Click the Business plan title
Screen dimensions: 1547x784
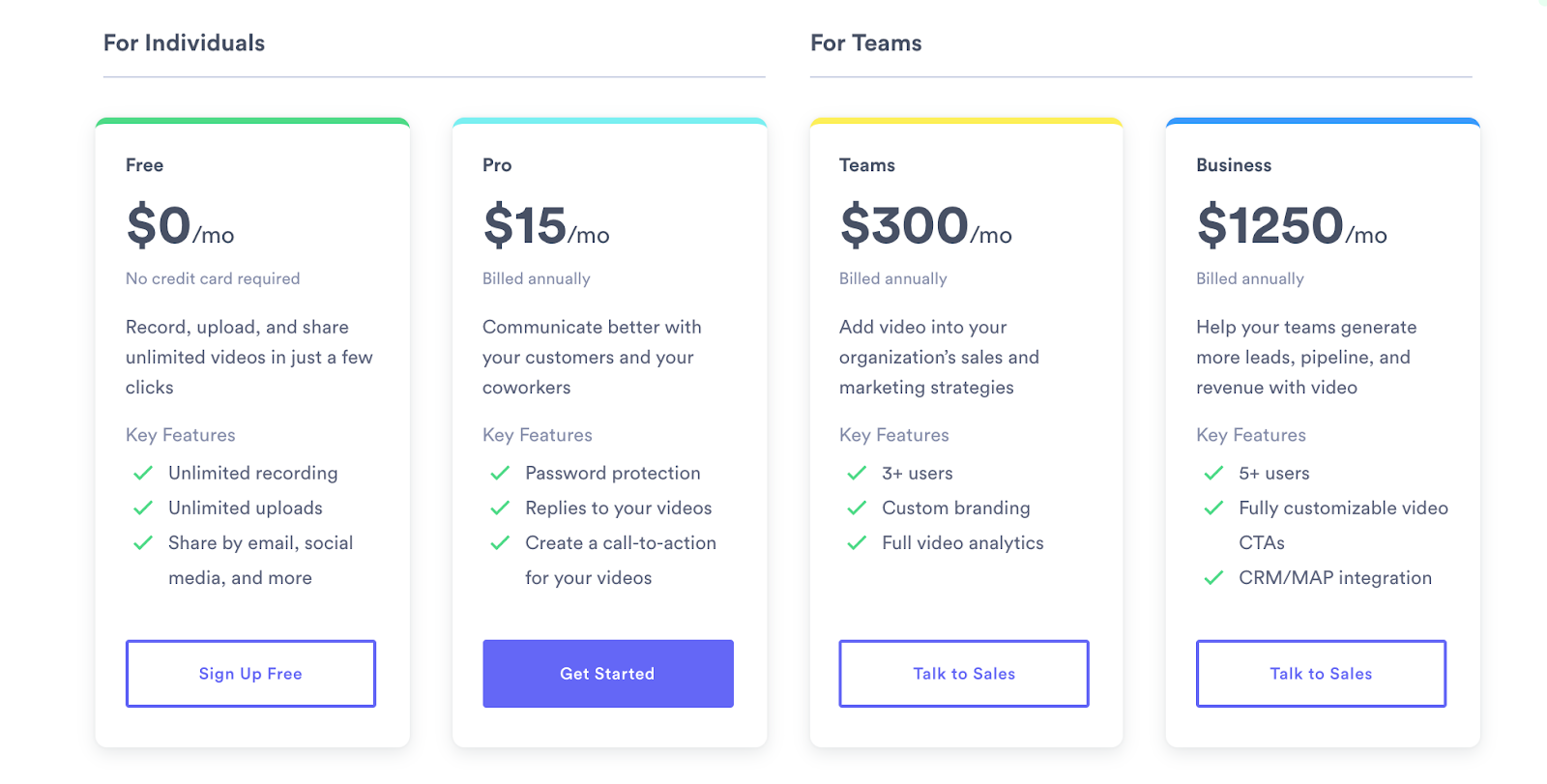[x=1234, y=165]
